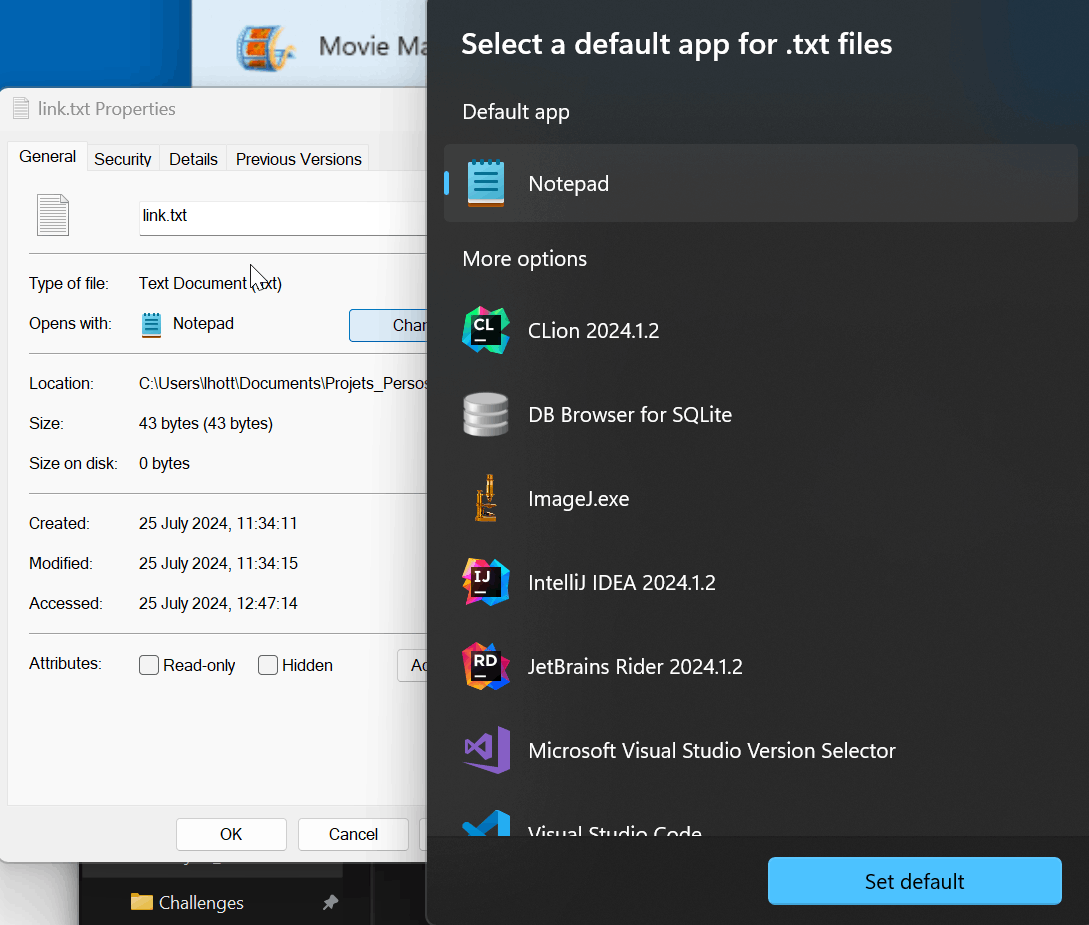
Task: Select Microsoft Visual Studio Version Selector icon
Action: click(487, 750)
